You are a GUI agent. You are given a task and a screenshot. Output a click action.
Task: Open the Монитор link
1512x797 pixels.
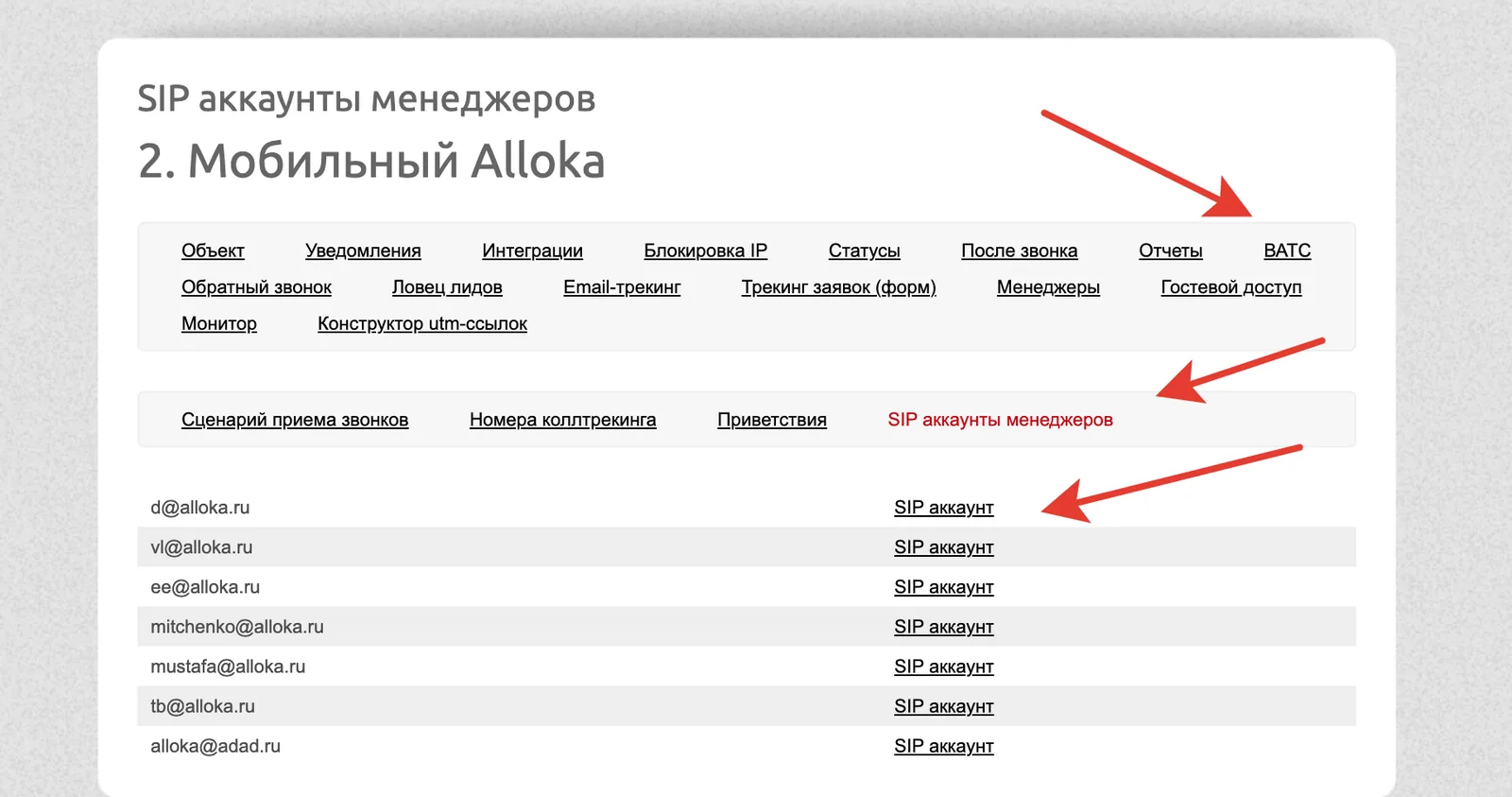tap(219, 323)
